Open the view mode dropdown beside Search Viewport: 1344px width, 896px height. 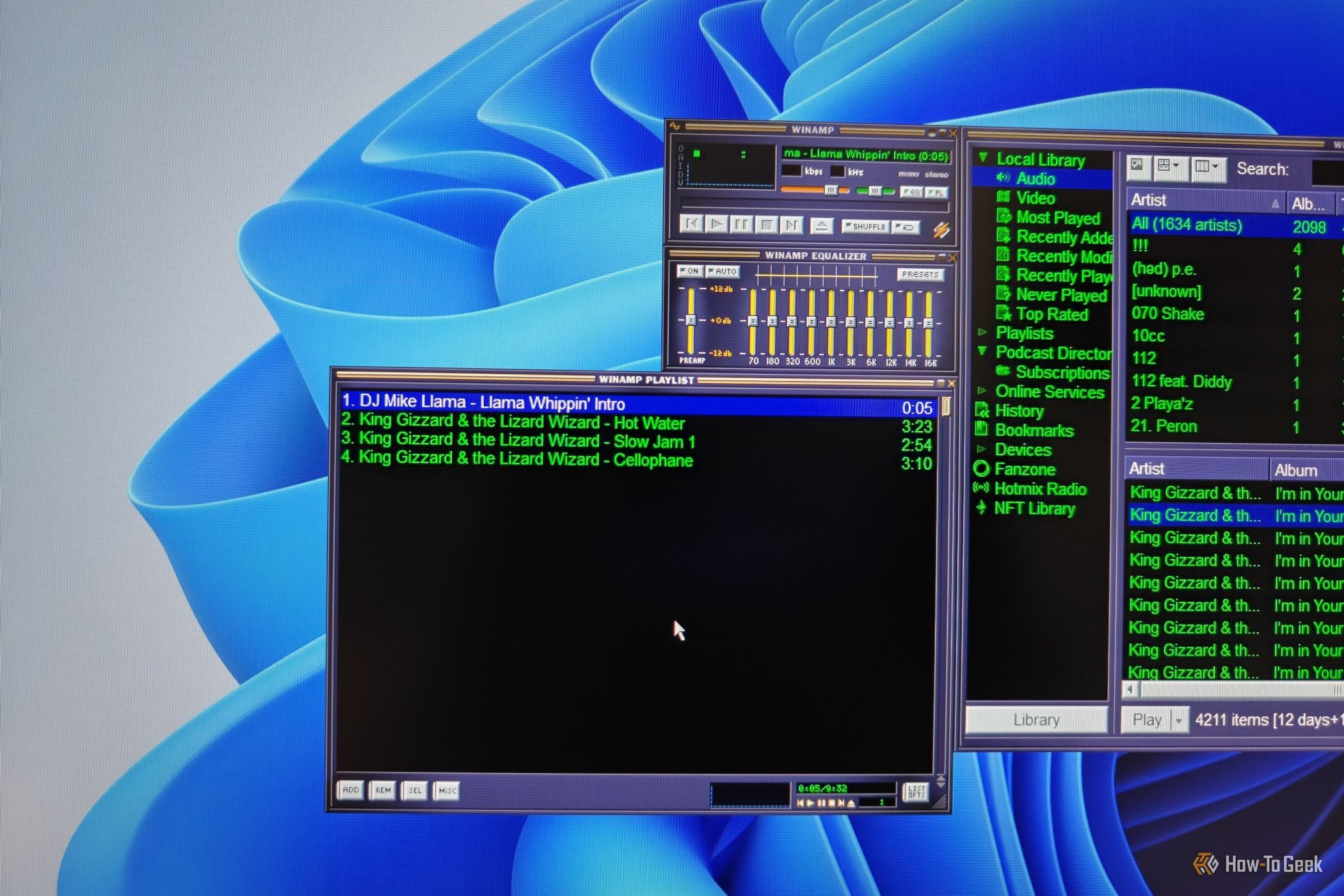coord(1209,168)
